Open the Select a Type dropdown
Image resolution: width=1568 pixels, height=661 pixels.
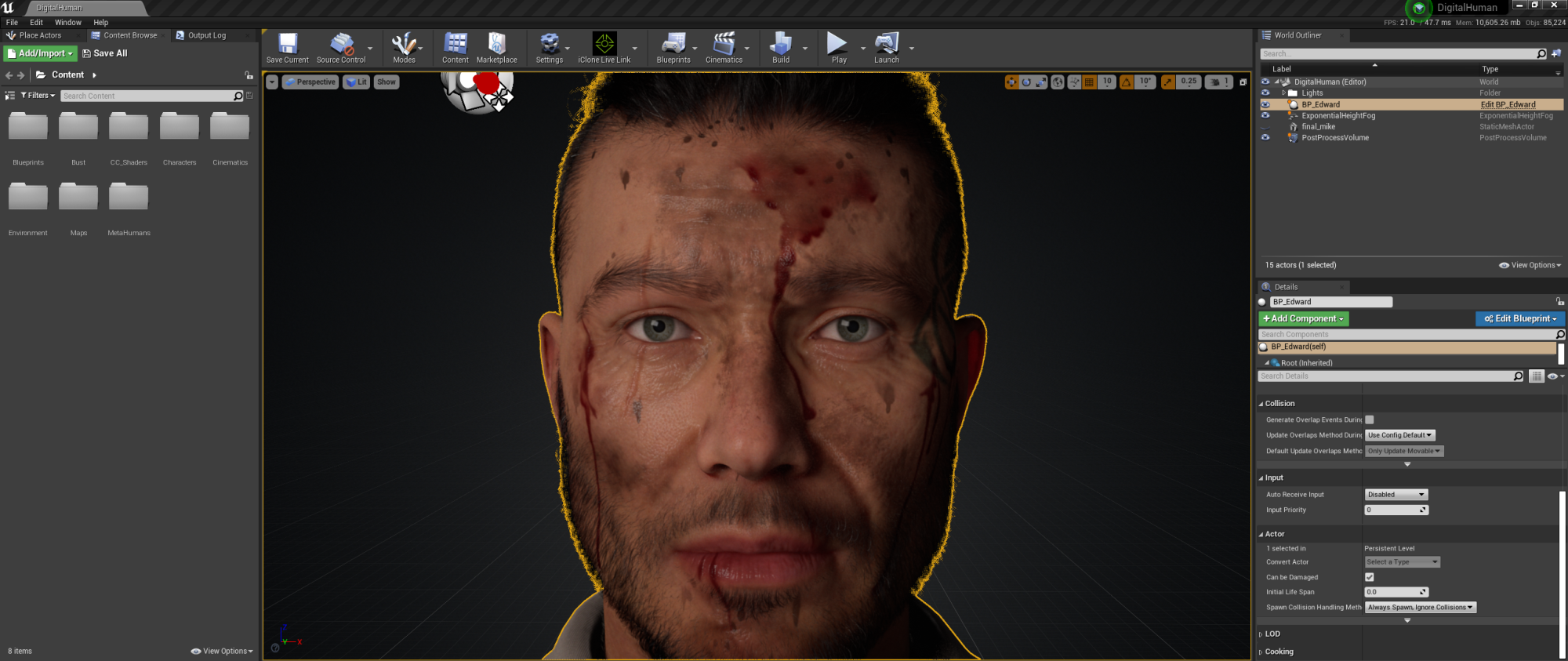coord(1403,562)
